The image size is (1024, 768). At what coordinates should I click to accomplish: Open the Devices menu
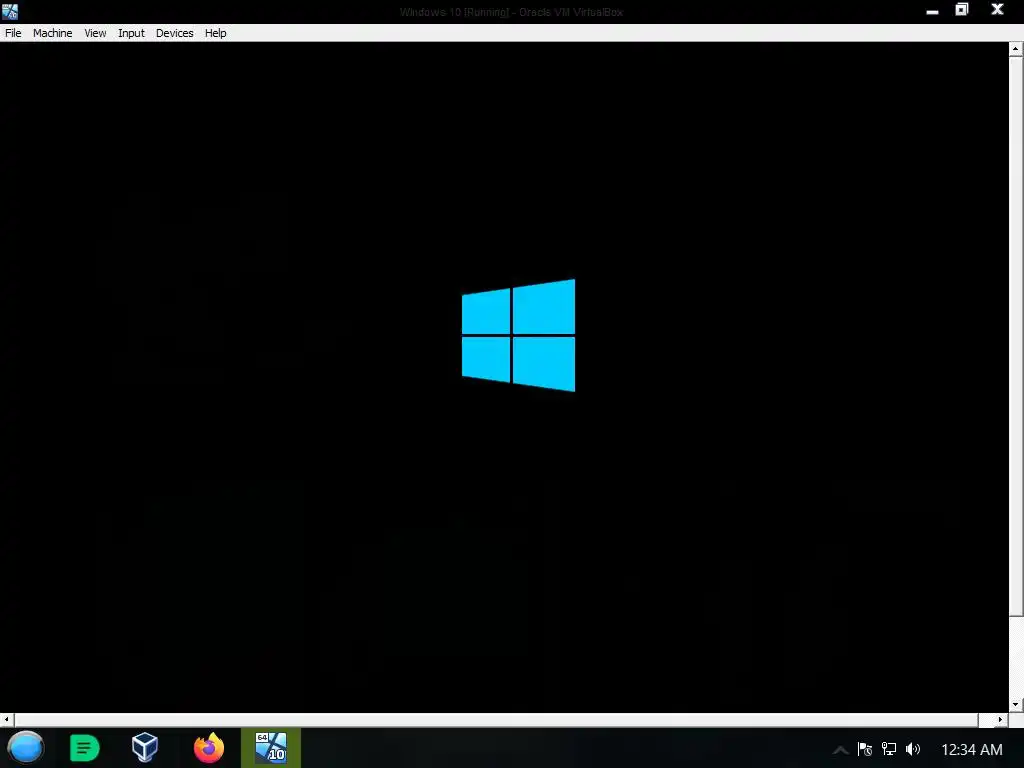(174, 33)
